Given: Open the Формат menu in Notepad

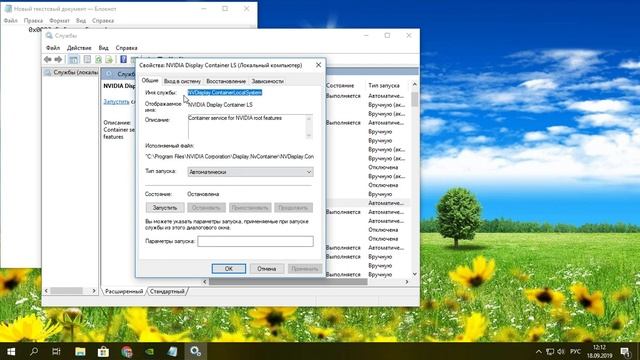Looking at the screenshot, I should tap(59, 20).
